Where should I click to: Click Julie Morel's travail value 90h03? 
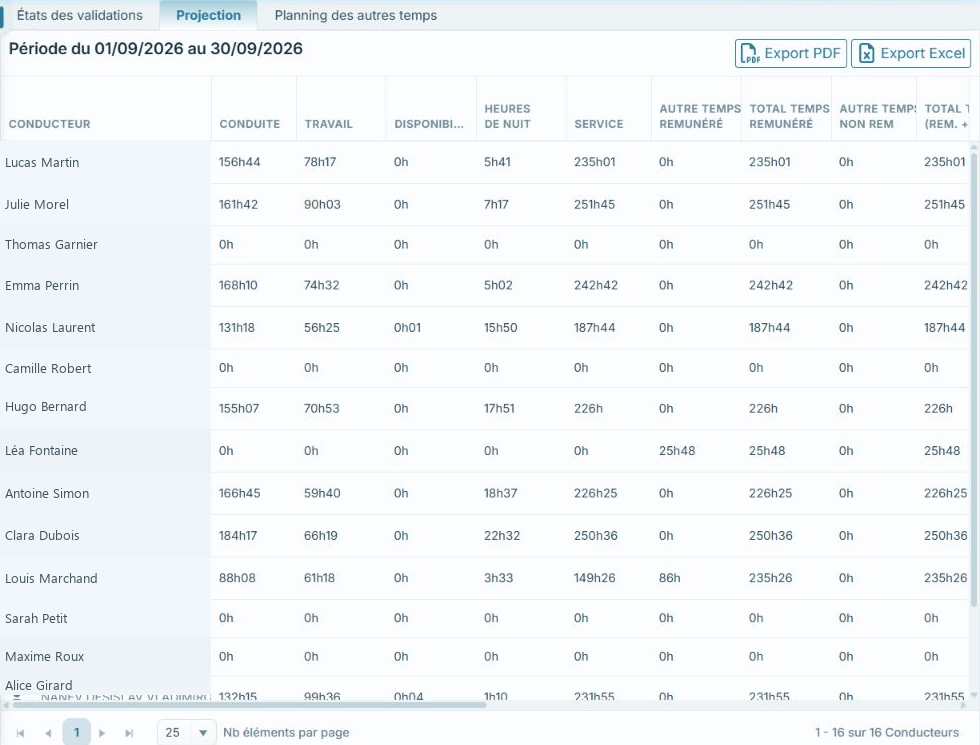coord(322,204)
